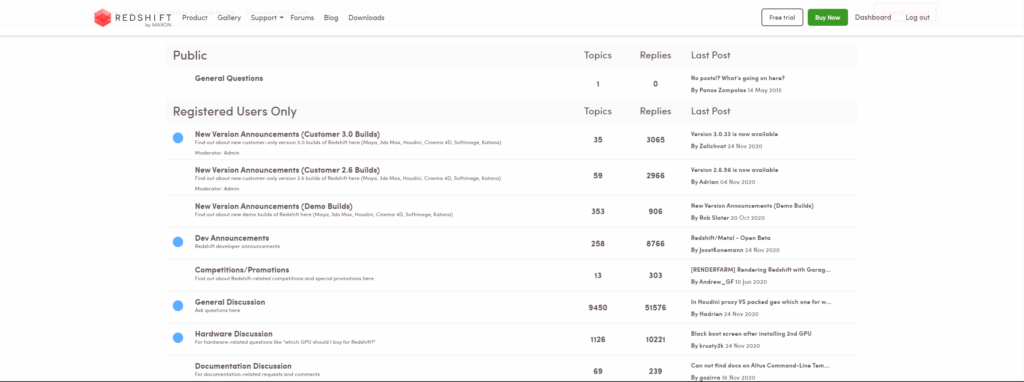Click blue unread dot beside General Discussion
The image size is (1024, 382).
[178, 306]
